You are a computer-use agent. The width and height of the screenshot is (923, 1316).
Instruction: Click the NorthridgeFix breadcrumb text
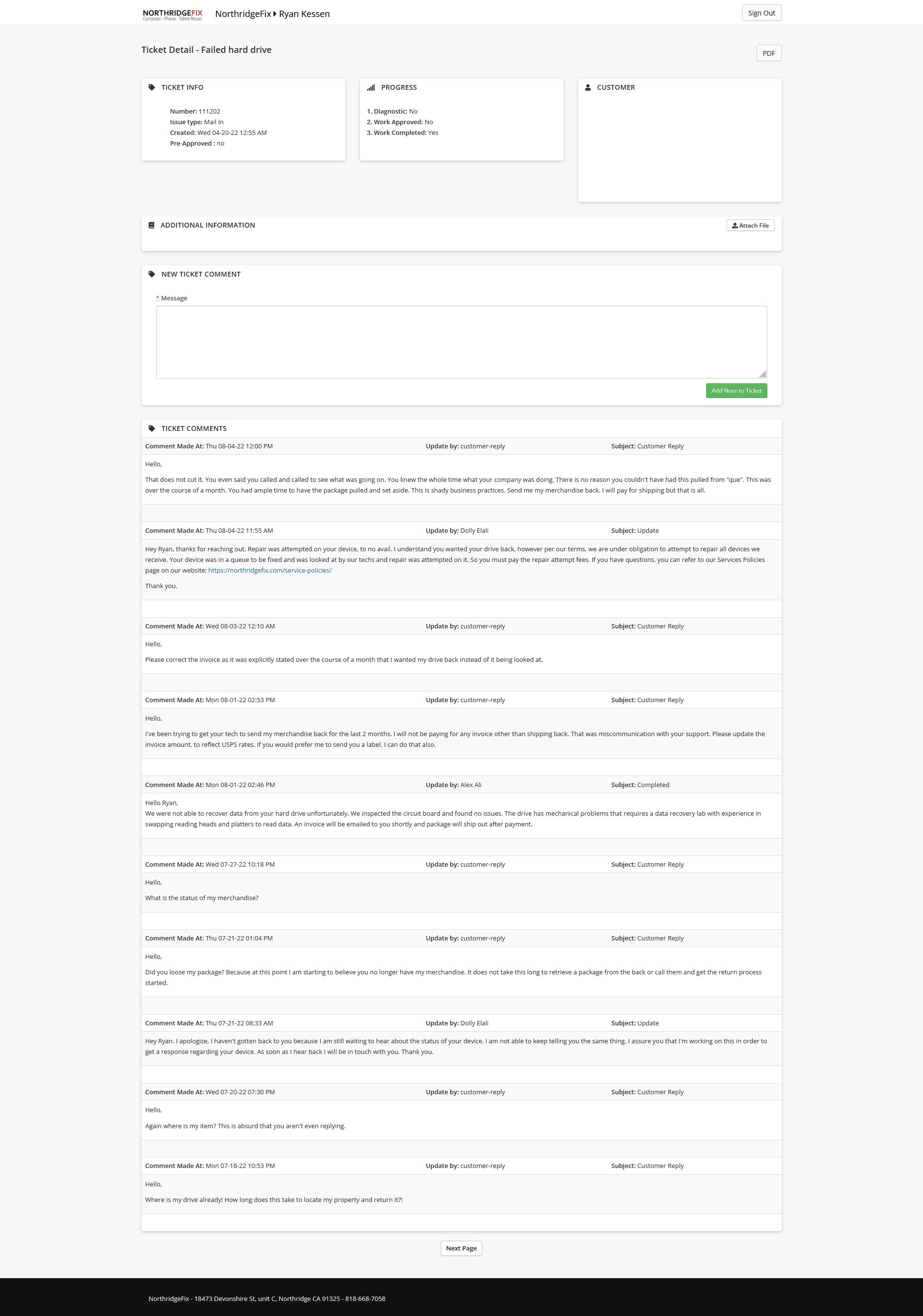pos(243,14)
